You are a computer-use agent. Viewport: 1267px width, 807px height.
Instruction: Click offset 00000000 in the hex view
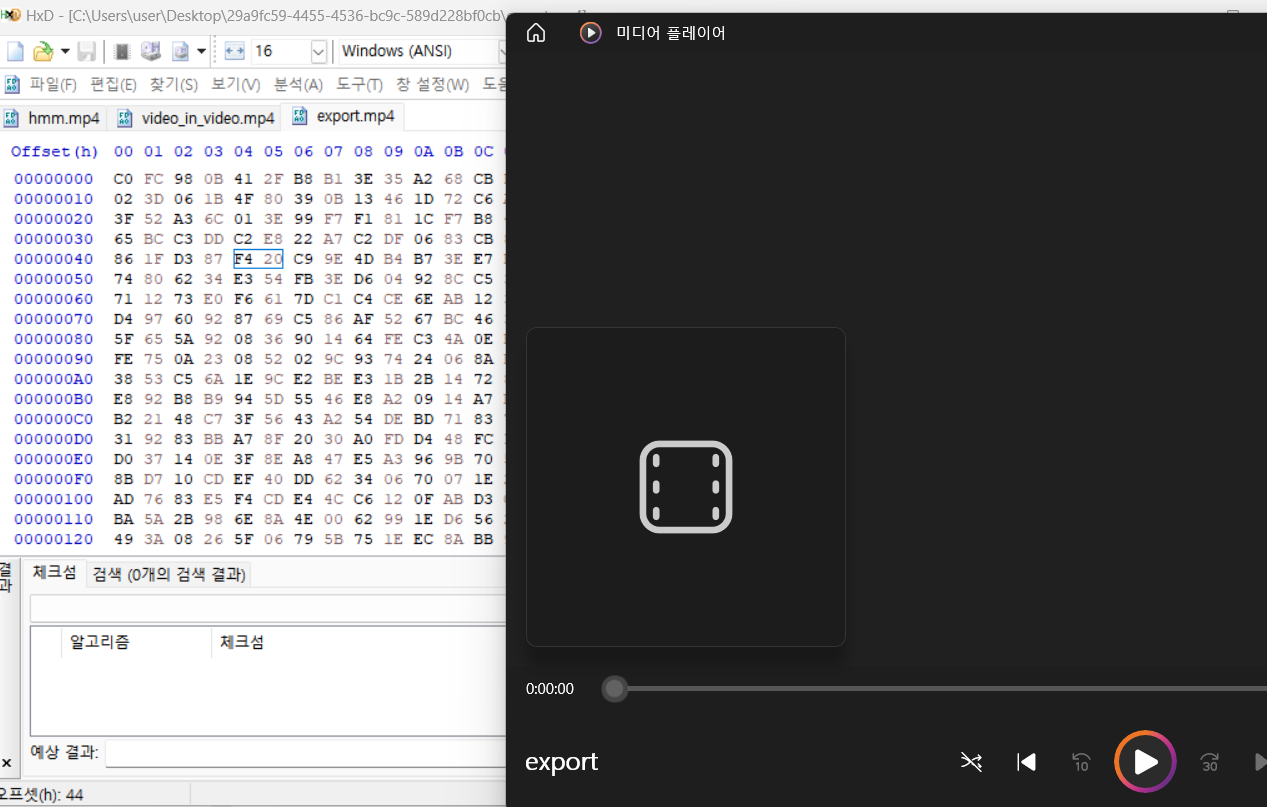54,179
